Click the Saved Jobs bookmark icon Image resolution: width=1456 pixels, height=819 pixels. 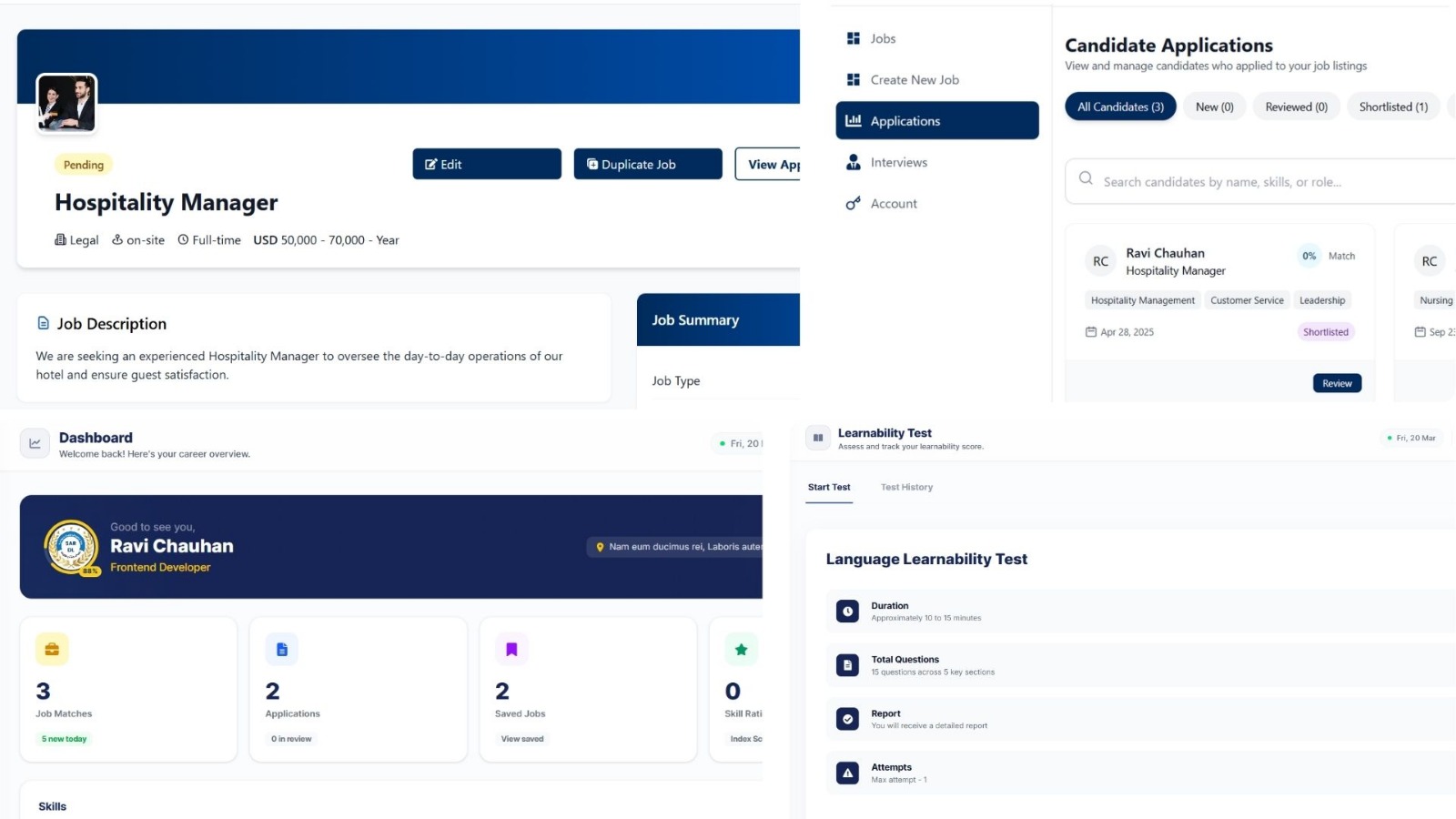512,649
